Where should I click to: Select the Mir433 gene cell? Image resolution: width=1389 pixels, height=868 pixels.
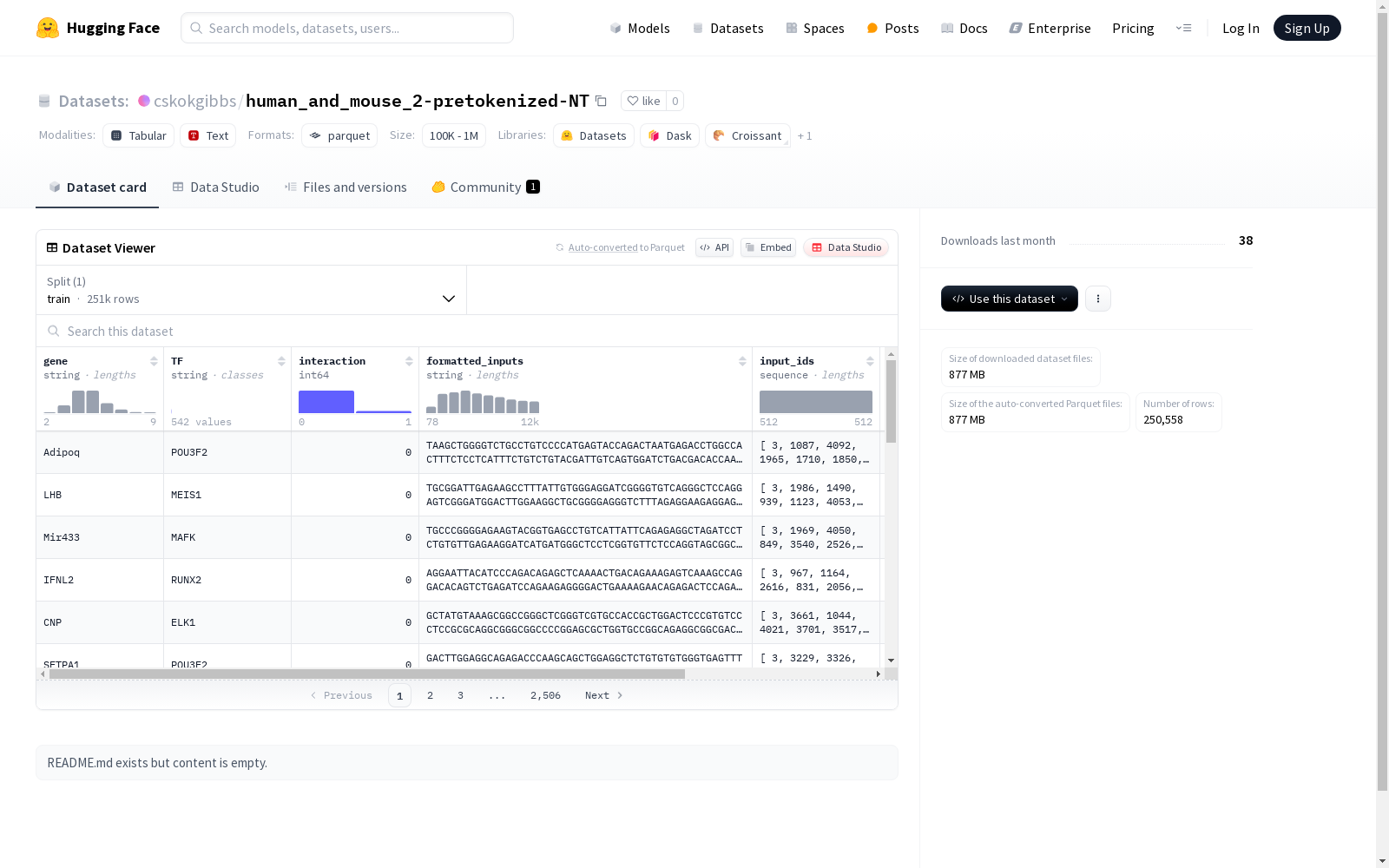[100, 537]
